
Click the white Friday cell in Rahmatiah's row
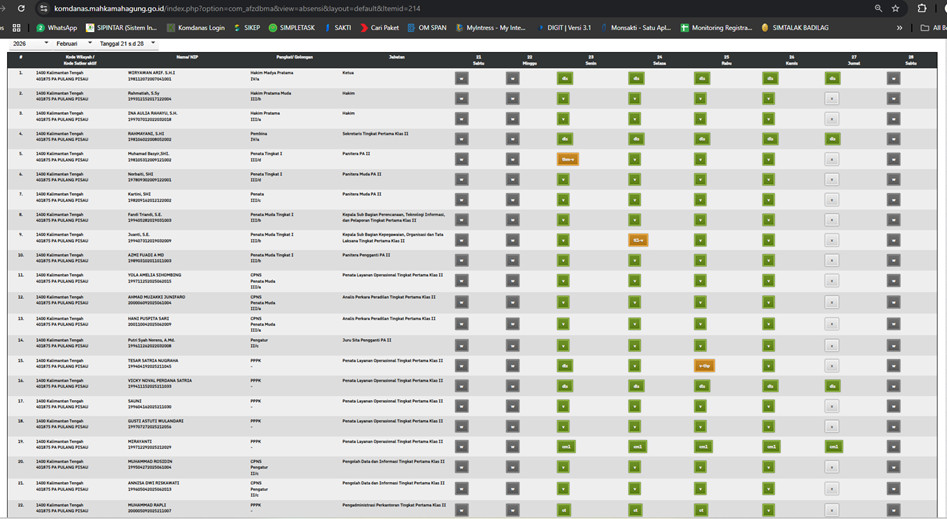(831, 99)
